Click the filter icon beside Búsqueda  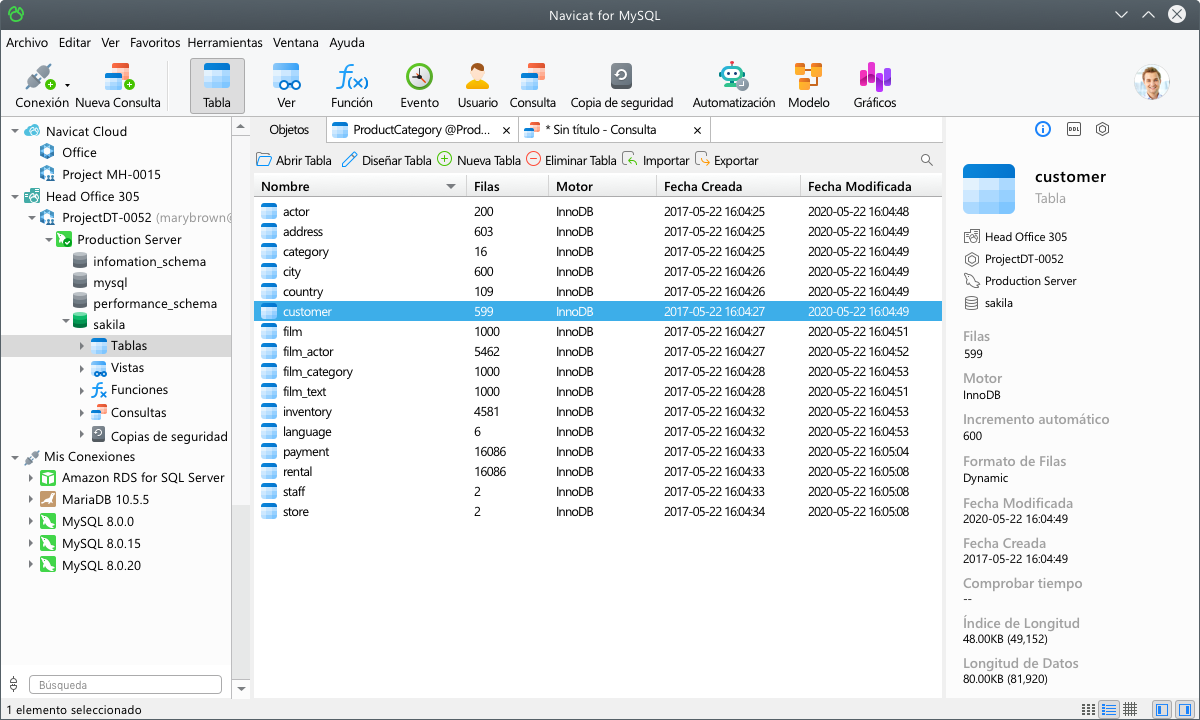(x=13, y=685)
